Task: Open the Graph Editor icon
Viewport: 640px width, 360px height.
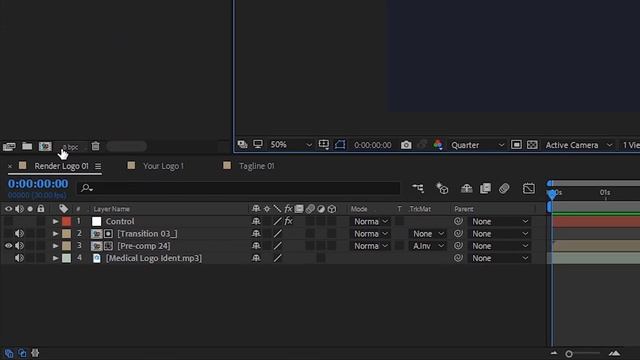Action: coord(529,188)
